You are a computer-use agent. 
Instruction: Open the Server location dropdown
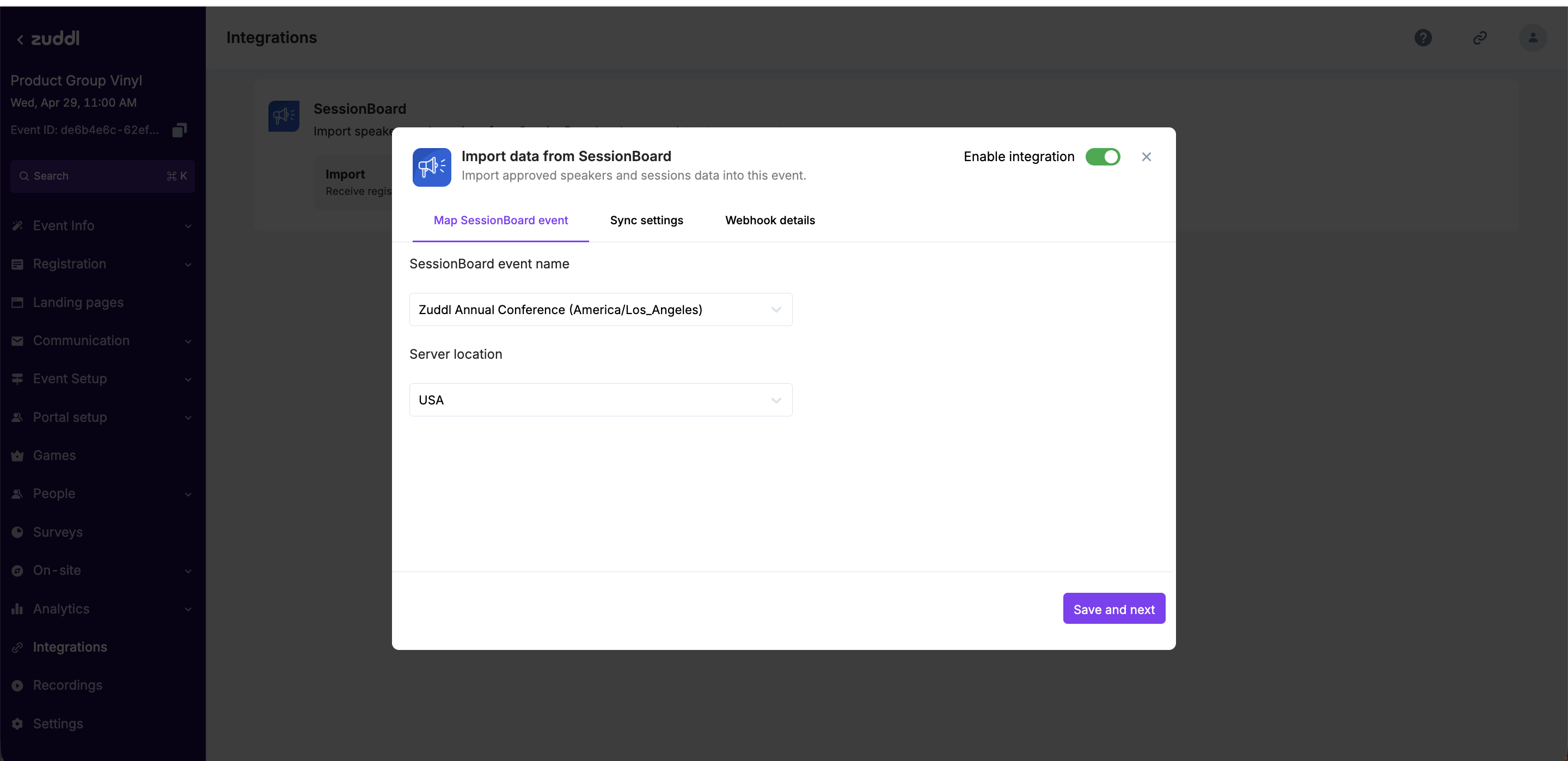pos(601,400)
